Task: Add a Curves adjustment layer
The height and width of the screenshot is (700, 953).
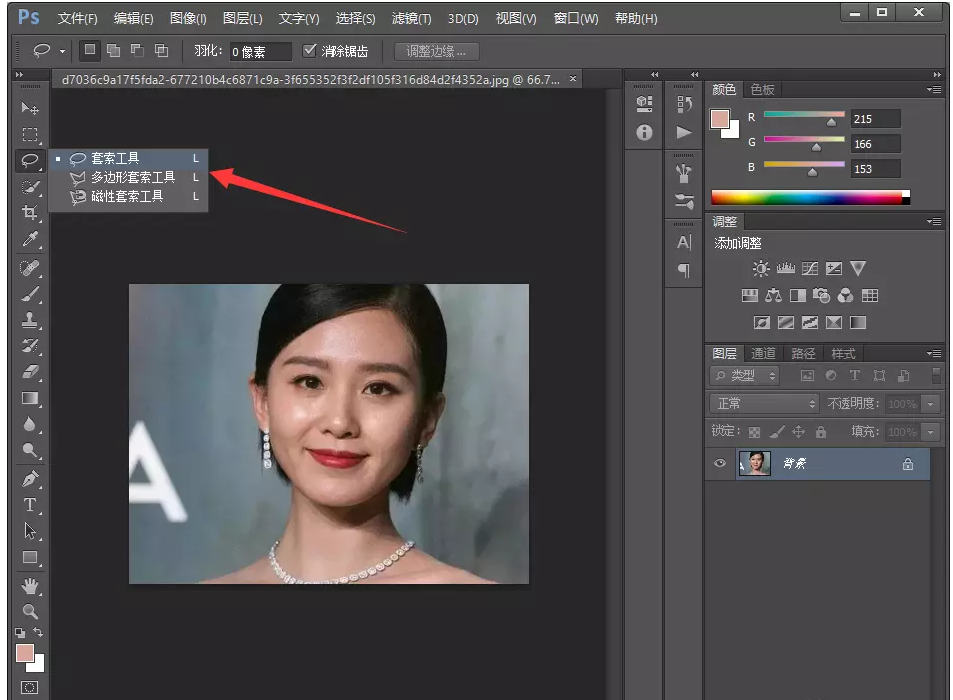Action: pyautogui.click(x=812, y=268)
